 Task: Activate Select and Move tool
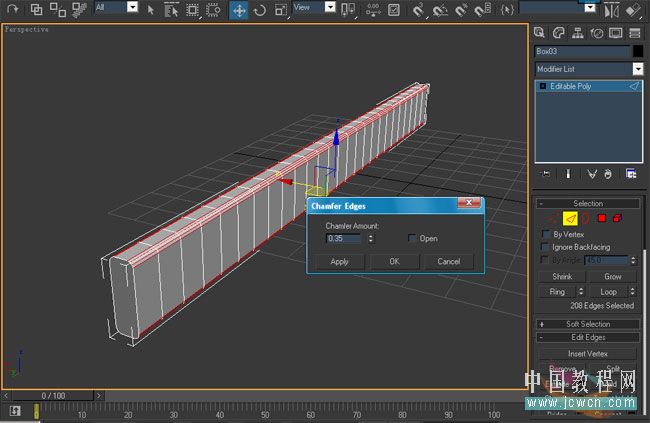(239, 10)
